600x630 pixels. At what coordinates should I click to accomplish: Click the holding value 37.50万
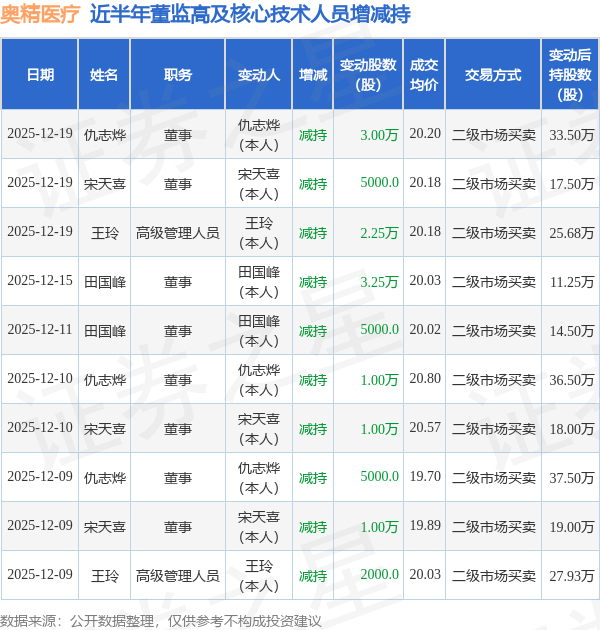pyautogui.click(x=571, y=478)
